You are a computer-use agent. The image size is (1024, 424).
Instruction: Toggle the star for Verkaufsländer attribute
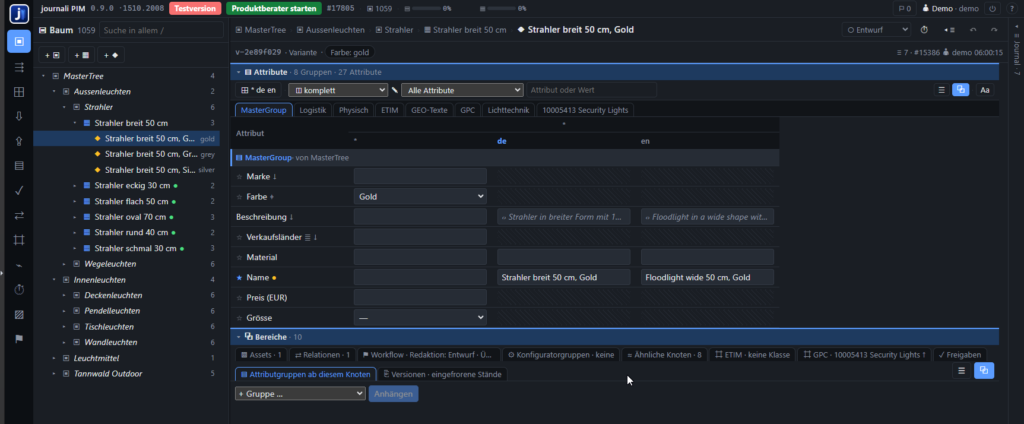click(239, 237)
